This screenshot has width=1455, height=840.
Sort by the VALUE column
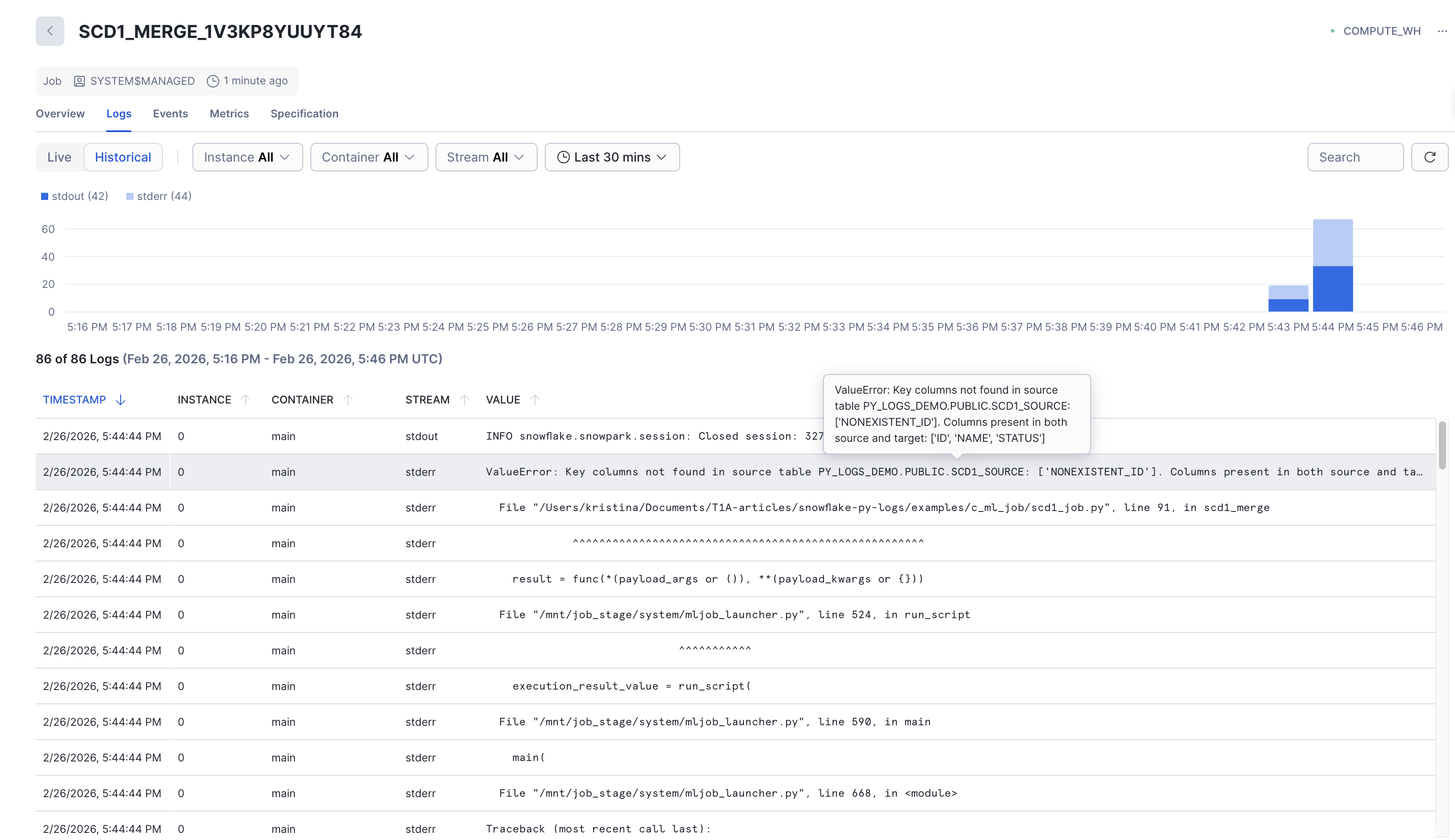[502, 399]
